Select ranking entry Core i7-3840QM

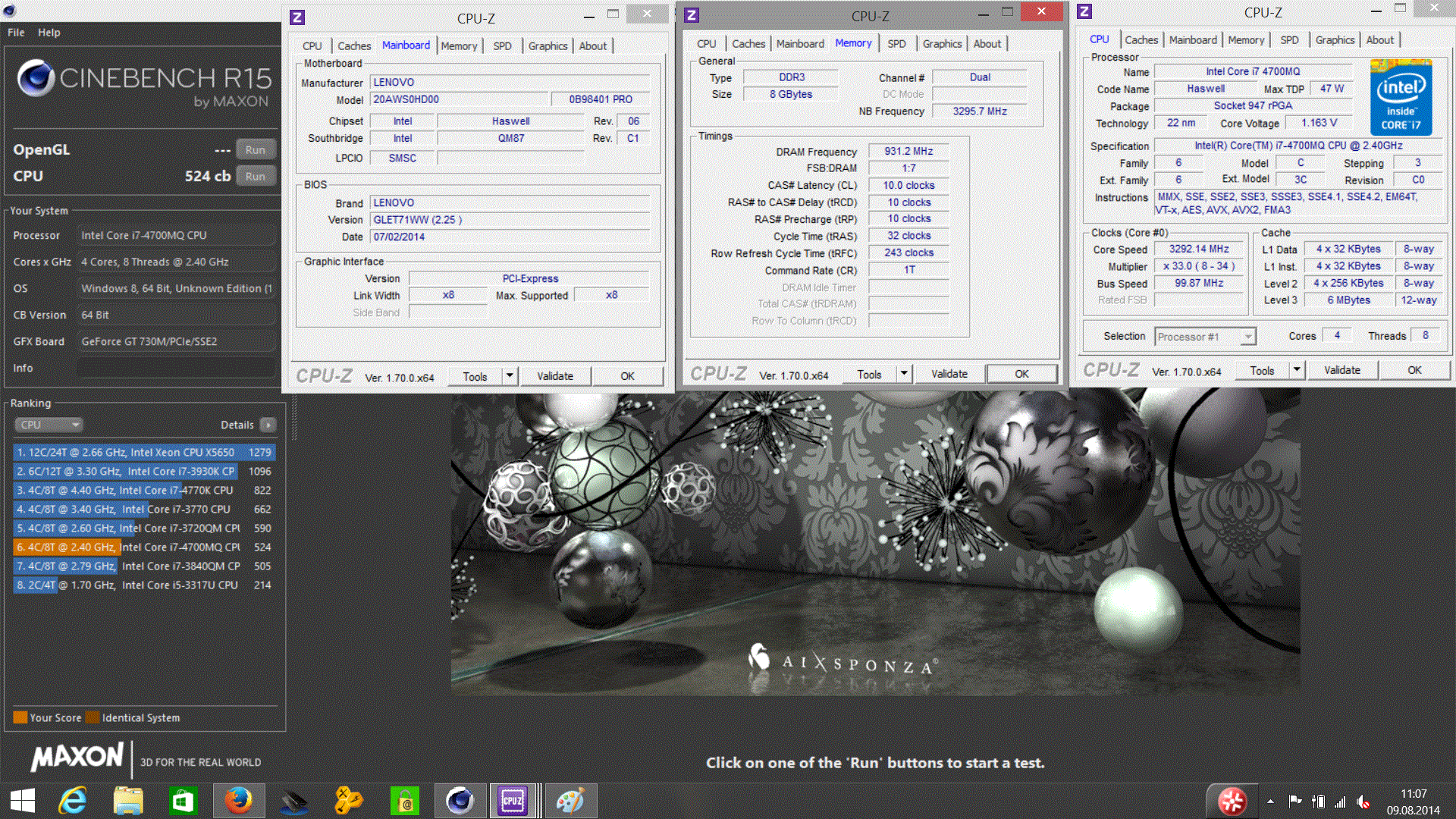tap(143, 566)
